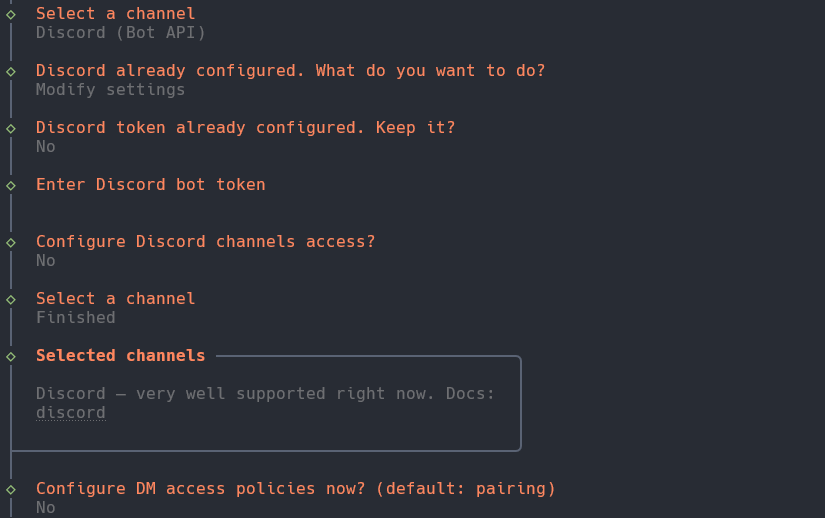
Task: Click the diamond marker beside "Discord already configured" prompt
Action: pyautogui.click(x=11, y=71)
